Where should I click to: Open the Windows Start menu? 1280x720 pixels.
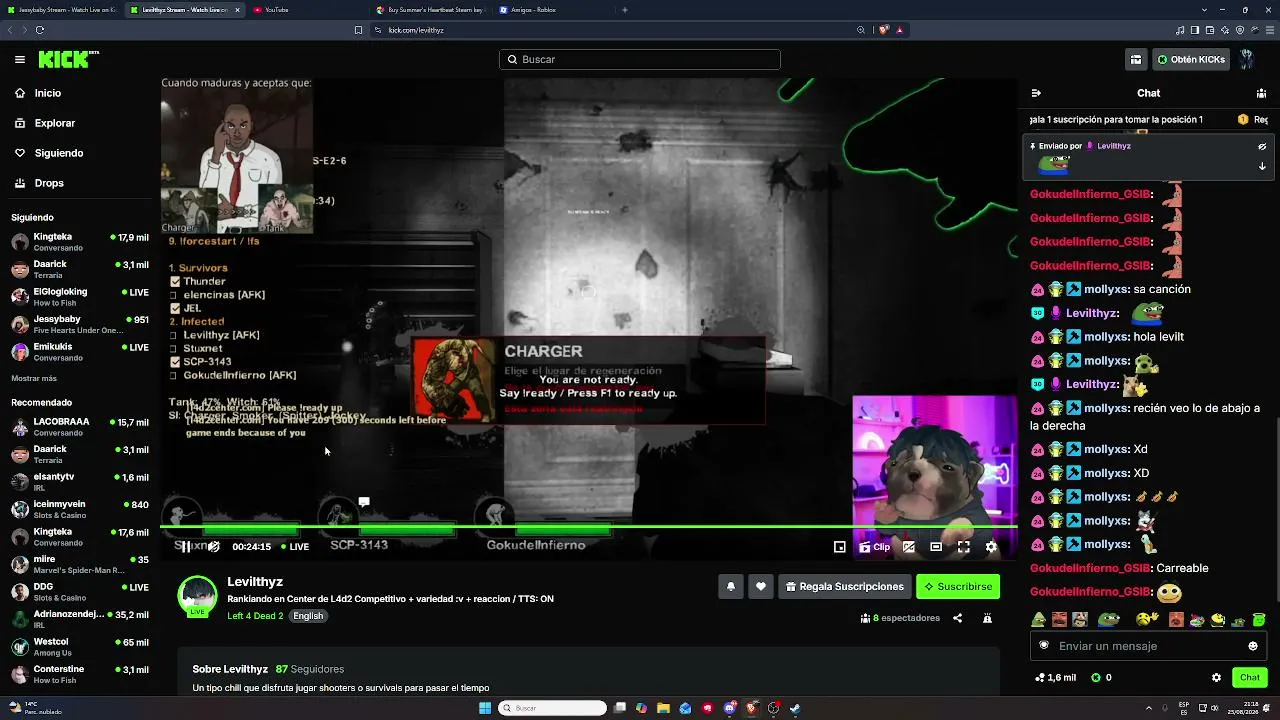click(x=485, y=708)
